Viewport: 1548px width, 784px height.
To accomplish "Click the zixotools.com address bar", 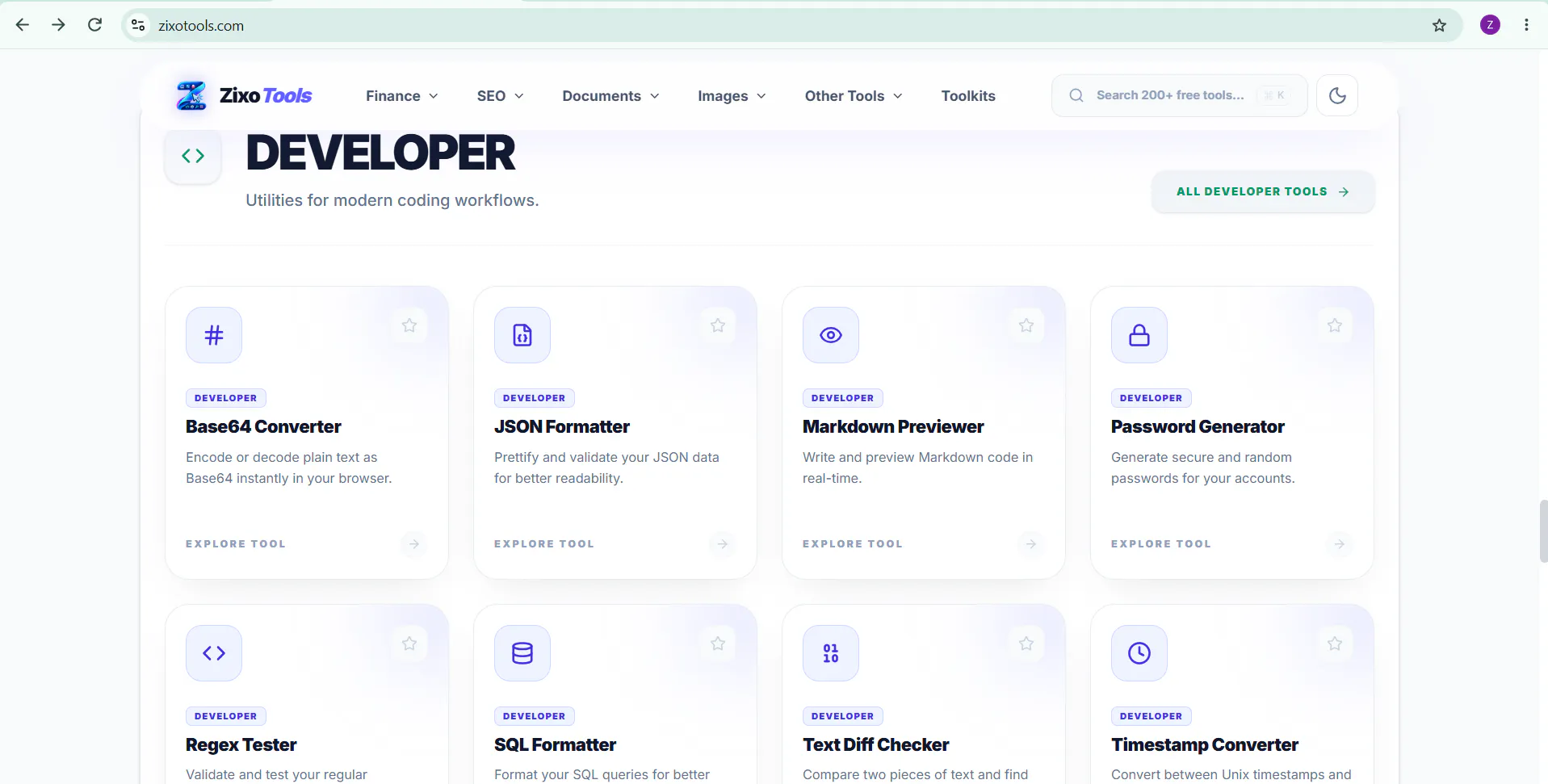I will tap(791, 25).
